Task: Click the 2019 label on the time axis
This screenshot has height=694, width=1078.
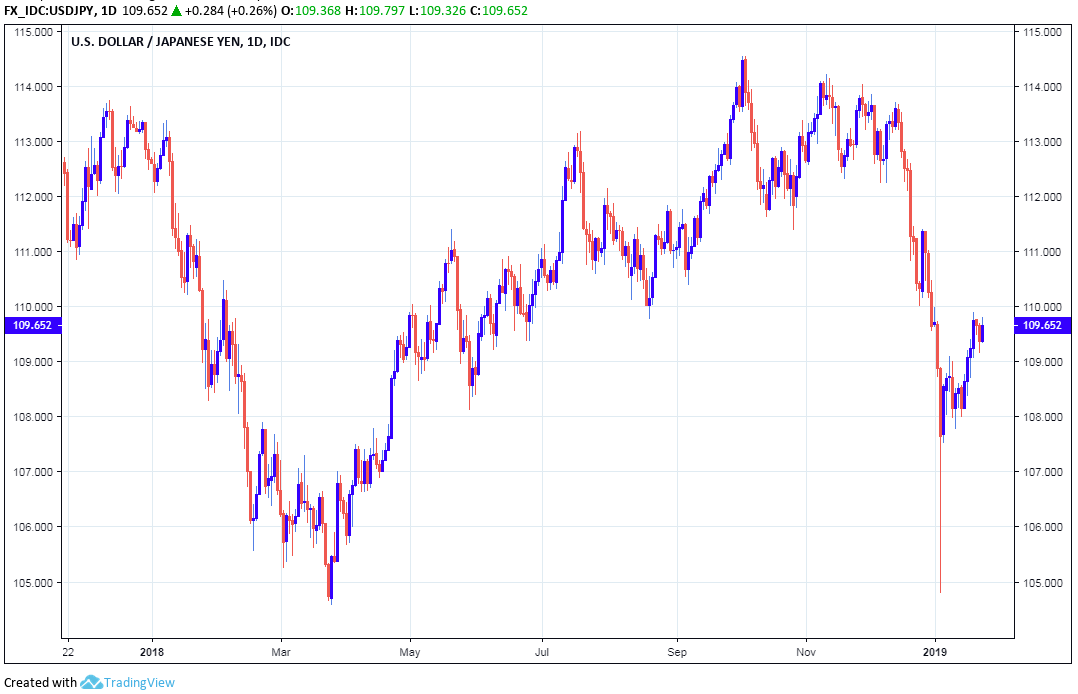Action: pos(935,649)
